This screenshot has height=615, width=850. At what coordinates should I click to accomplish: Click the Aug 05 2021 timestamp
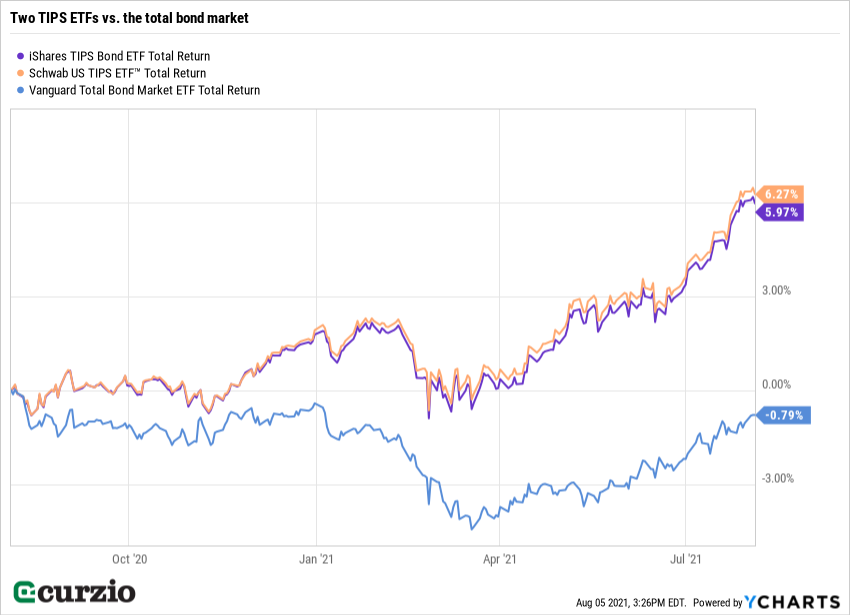click(x=630, y=603)
